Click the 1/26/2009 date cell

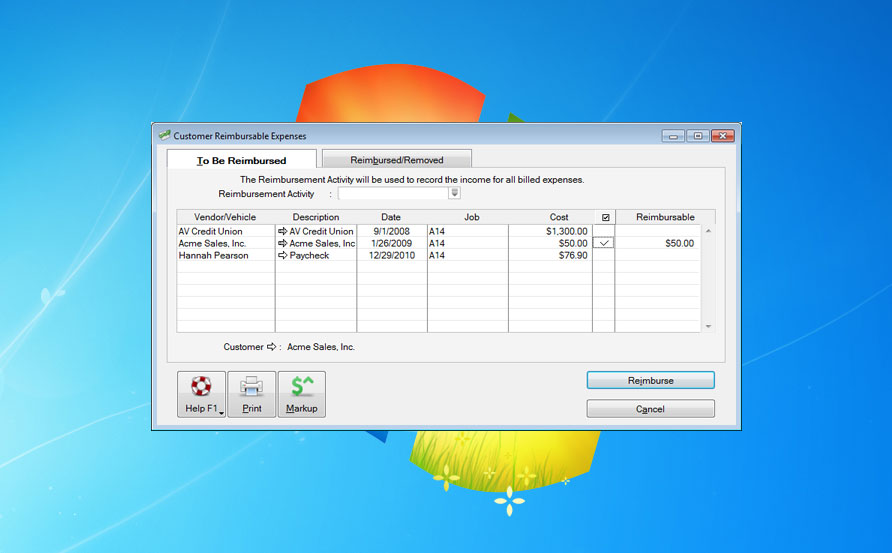coord(391,243)
